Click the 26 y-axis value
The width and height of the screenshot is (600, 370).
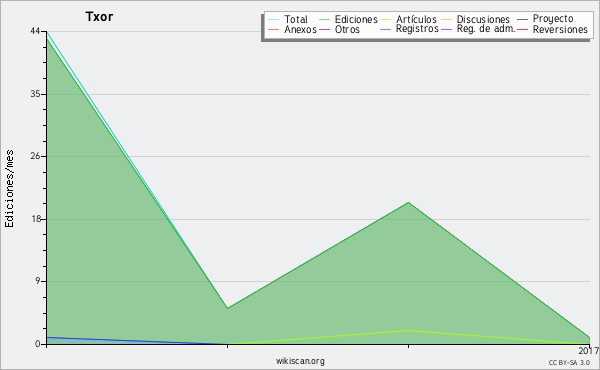pyautogui.click(x=35, y=156)
